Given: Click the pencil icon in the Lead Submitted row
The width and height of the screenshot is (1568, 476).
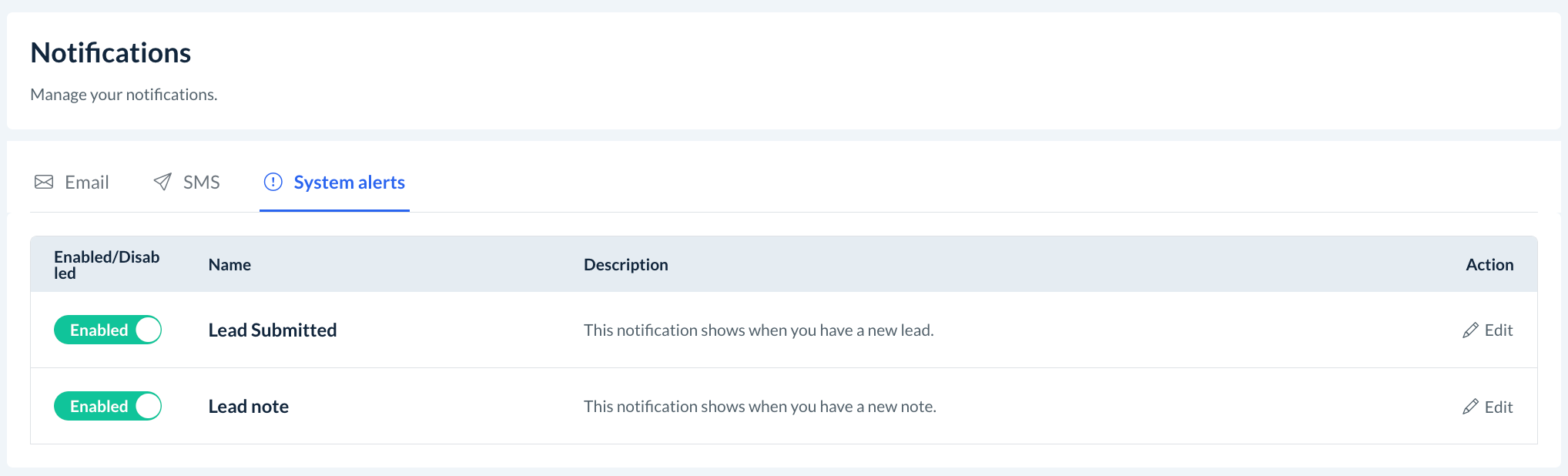Looking at the screenshot, I should [1470, 330].
